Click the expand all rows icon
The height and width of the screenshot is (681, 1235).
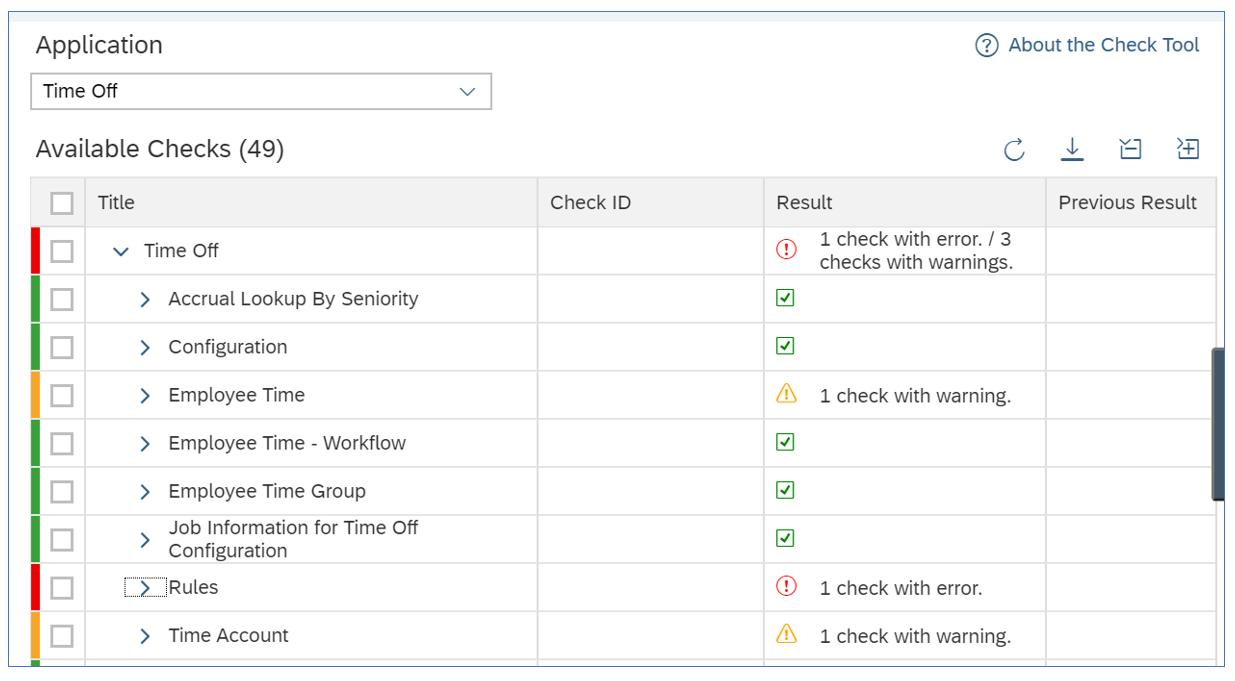[1188, 150]
